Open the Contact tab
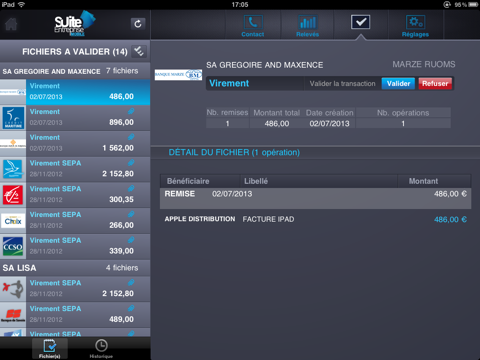This screenshot has width=480, height=360. [x=253, y=26]
